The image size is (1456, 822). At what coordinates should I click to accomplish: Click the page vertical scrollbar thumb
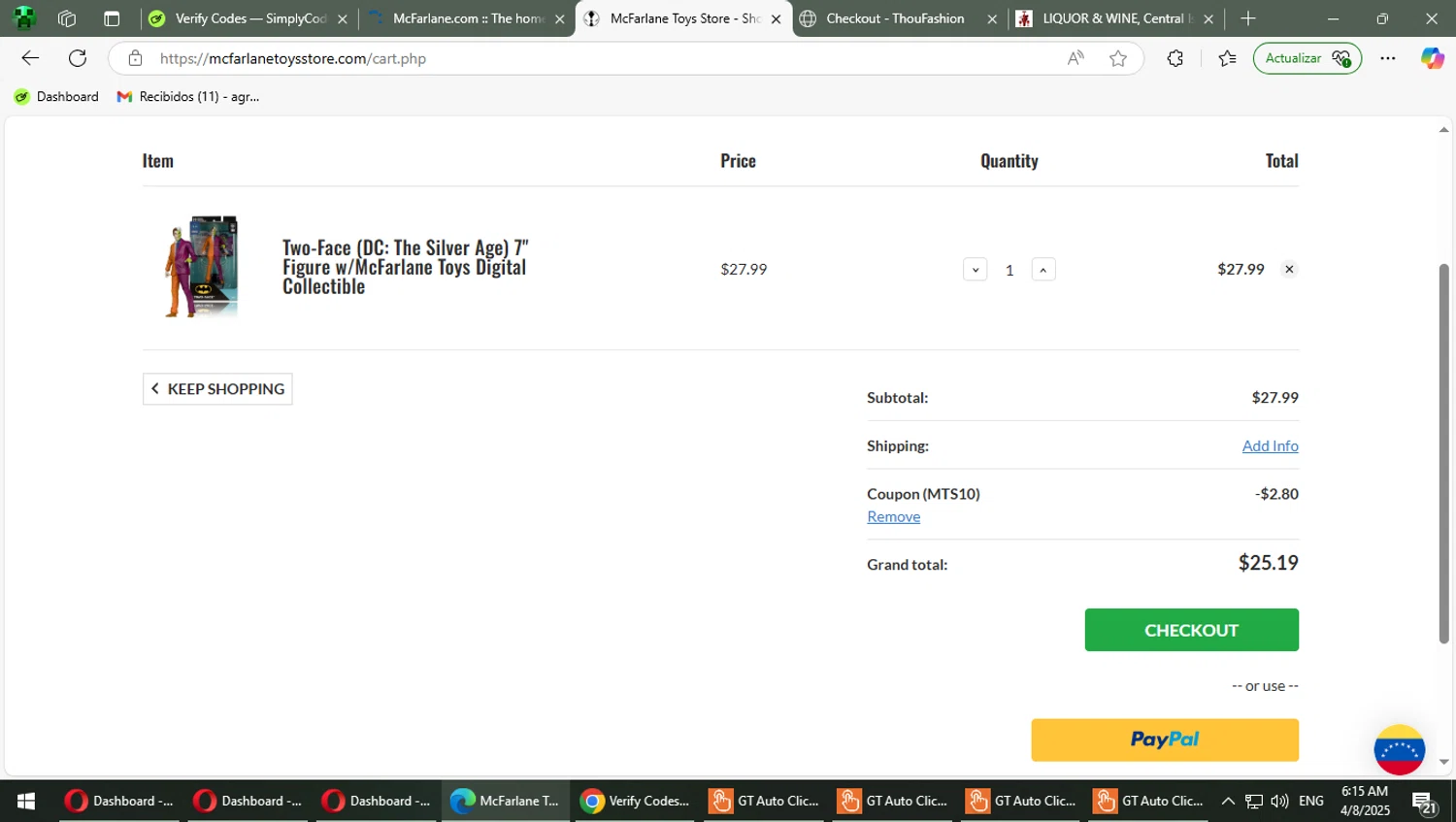click(x=1443, y=453)
